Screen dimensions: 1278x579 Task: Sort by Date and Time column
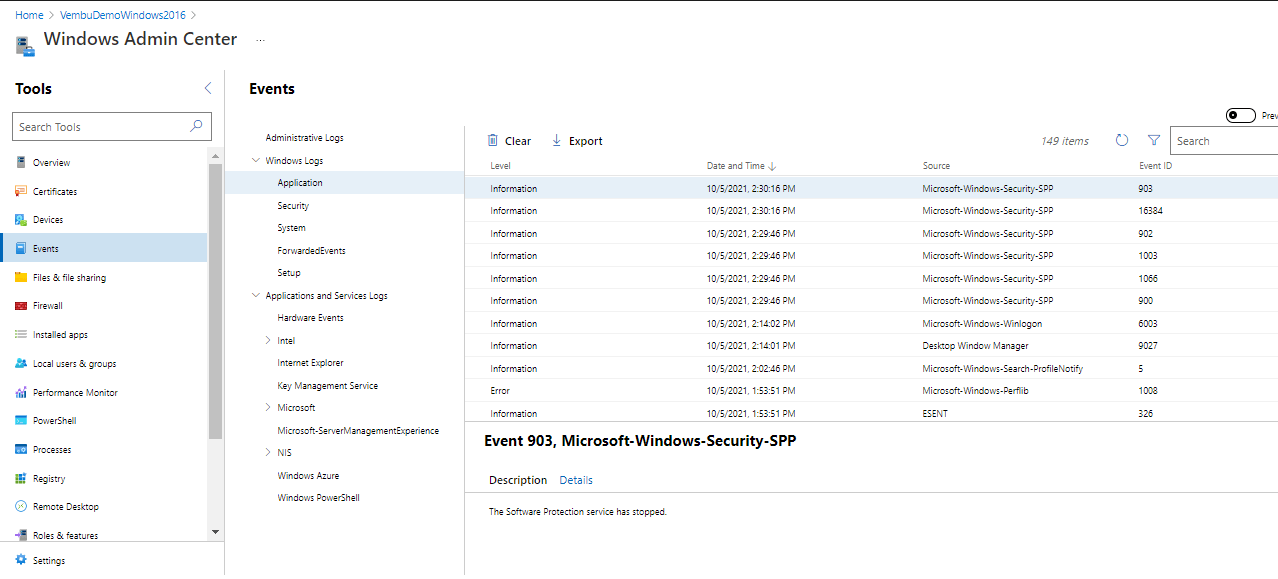tap(741, 166)
